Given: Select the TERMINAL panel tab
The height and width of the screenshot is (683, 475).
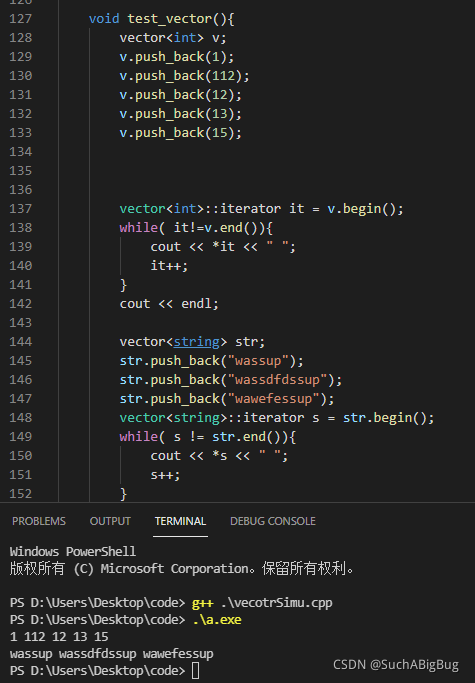Looking at the screenshot, I should [180, 521].
